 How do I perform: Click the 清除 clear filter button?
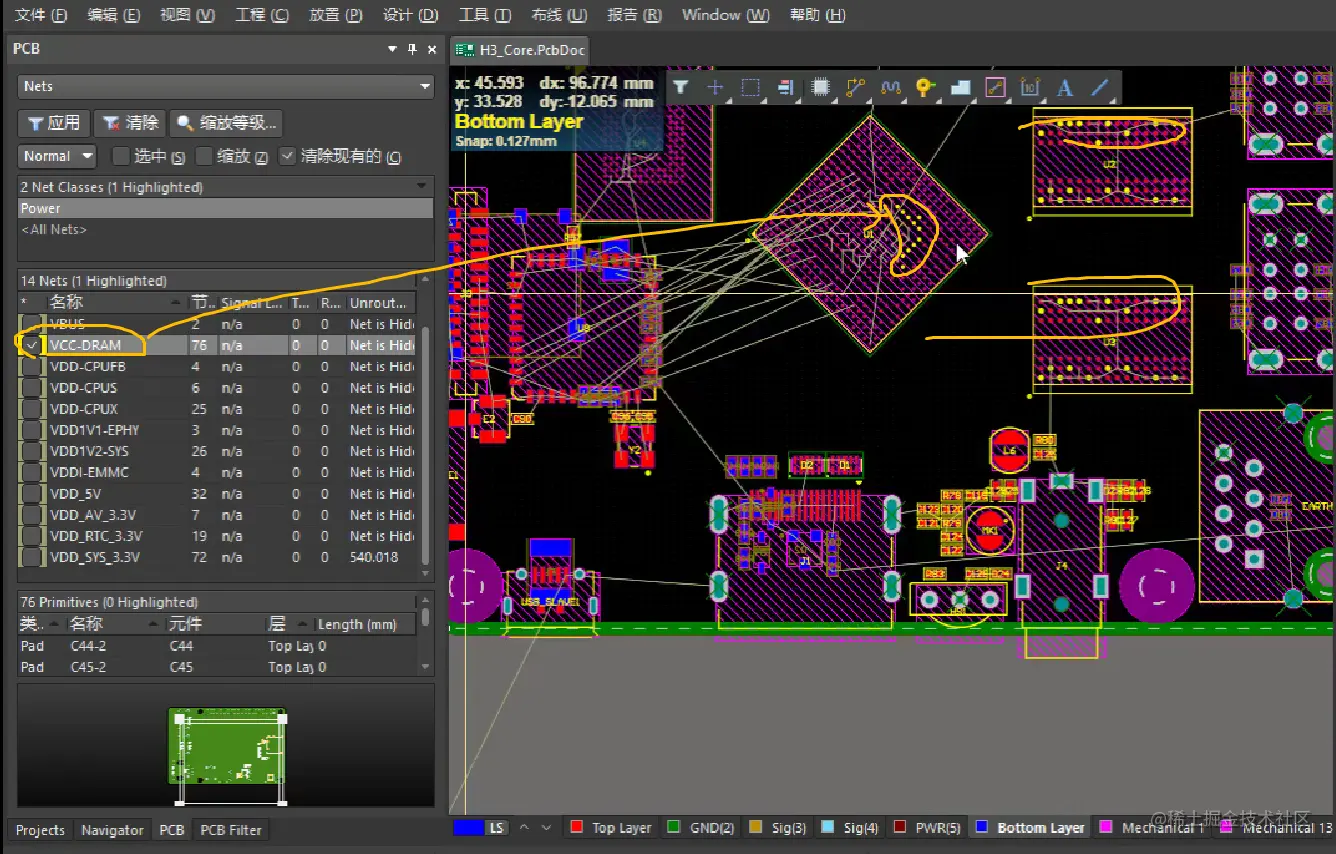pos(130,123)
